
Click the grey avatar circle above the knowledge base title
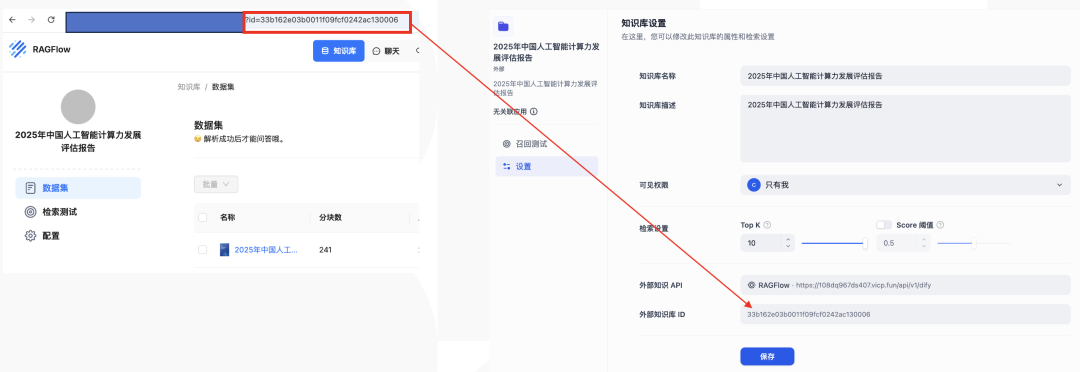pos(78,106)
